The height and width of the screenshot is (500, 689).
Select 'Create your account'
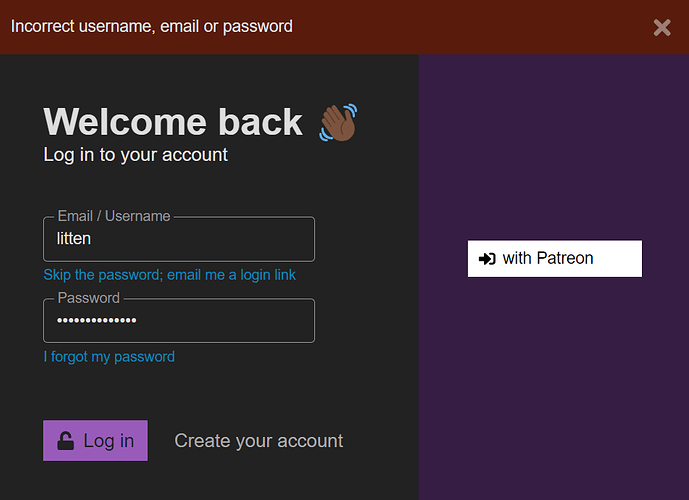coord(258,441)
